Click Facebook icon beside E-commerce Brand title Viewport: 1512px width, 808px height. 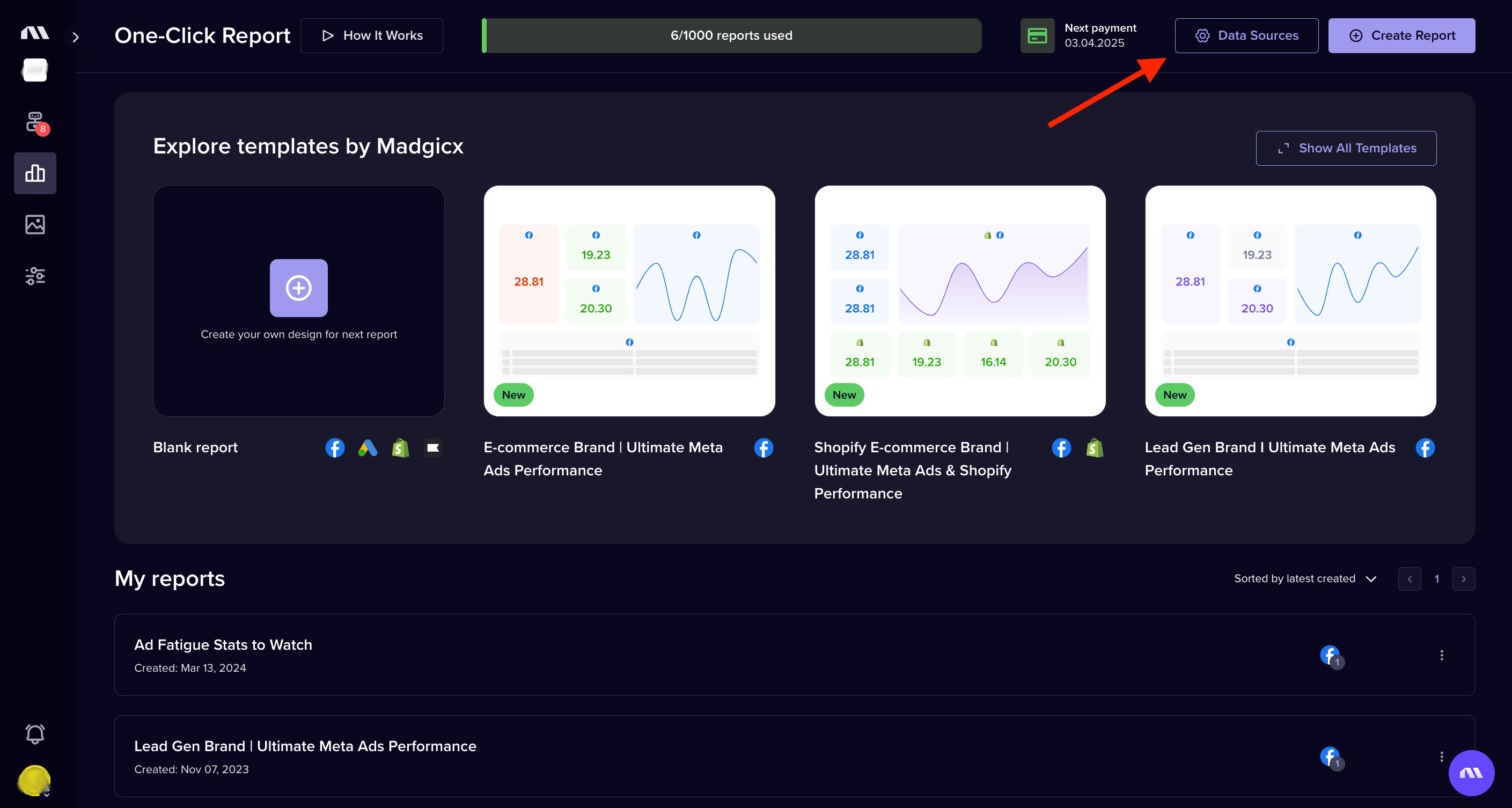click(763, 449)
